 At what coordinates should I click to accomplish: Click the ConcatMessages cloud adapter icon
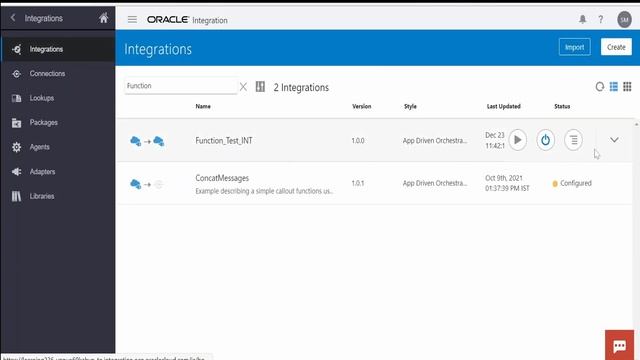pyautogui.click(x=135, y=184)
